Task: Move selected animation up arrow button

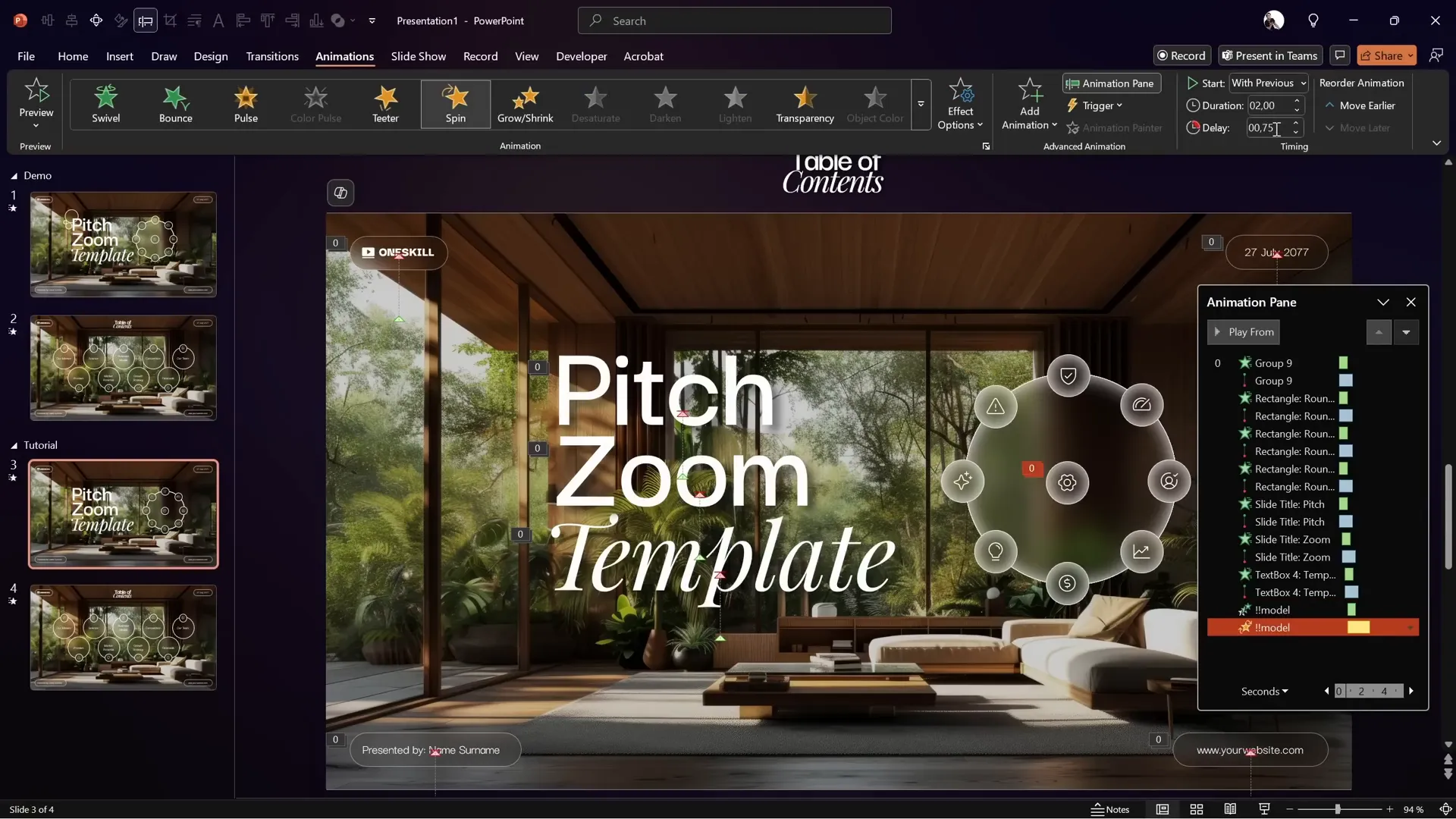Action: pyautogui.click(x=1379, y=332)
